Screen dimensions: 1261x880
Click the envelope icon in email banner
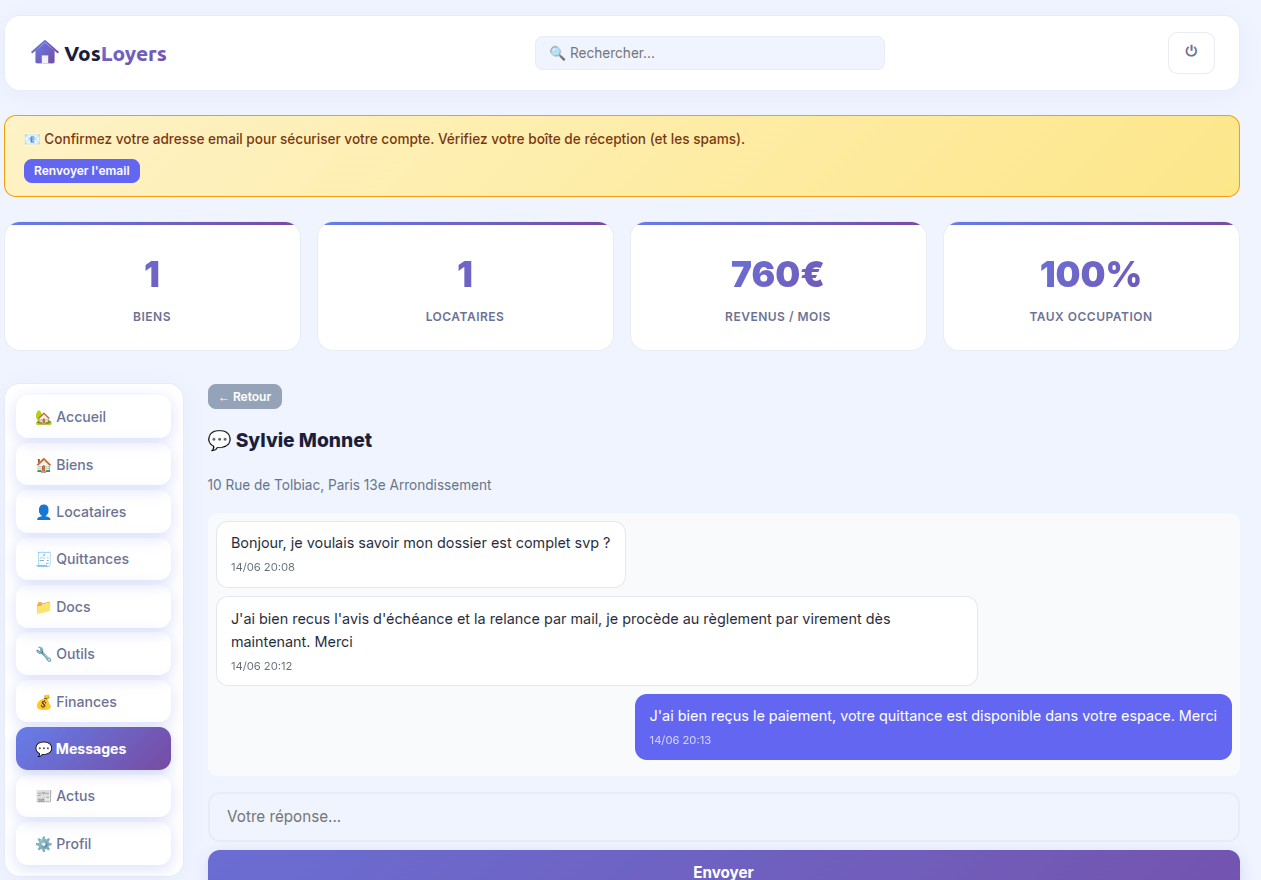point(32,139)
